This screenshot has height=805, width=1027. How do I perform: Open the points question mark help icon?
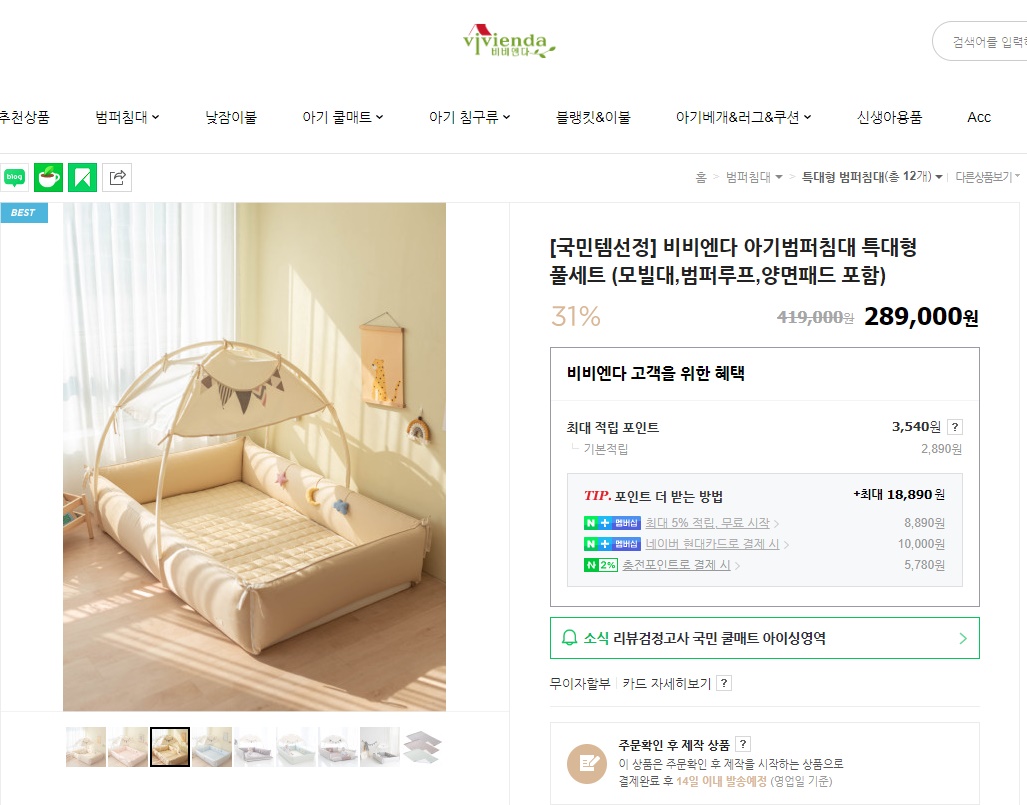pos(955,427)
